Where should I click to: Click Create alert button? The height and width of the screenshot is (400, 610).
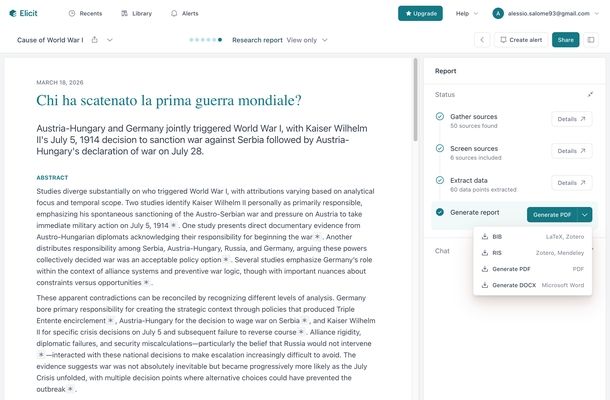[521, 40]
